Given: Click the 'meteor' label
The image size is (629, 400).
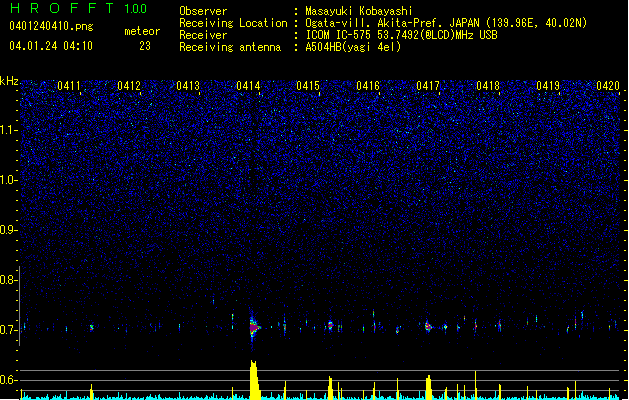Looking at the screenshot, I should pyautogui.click(x=142, y=31).
